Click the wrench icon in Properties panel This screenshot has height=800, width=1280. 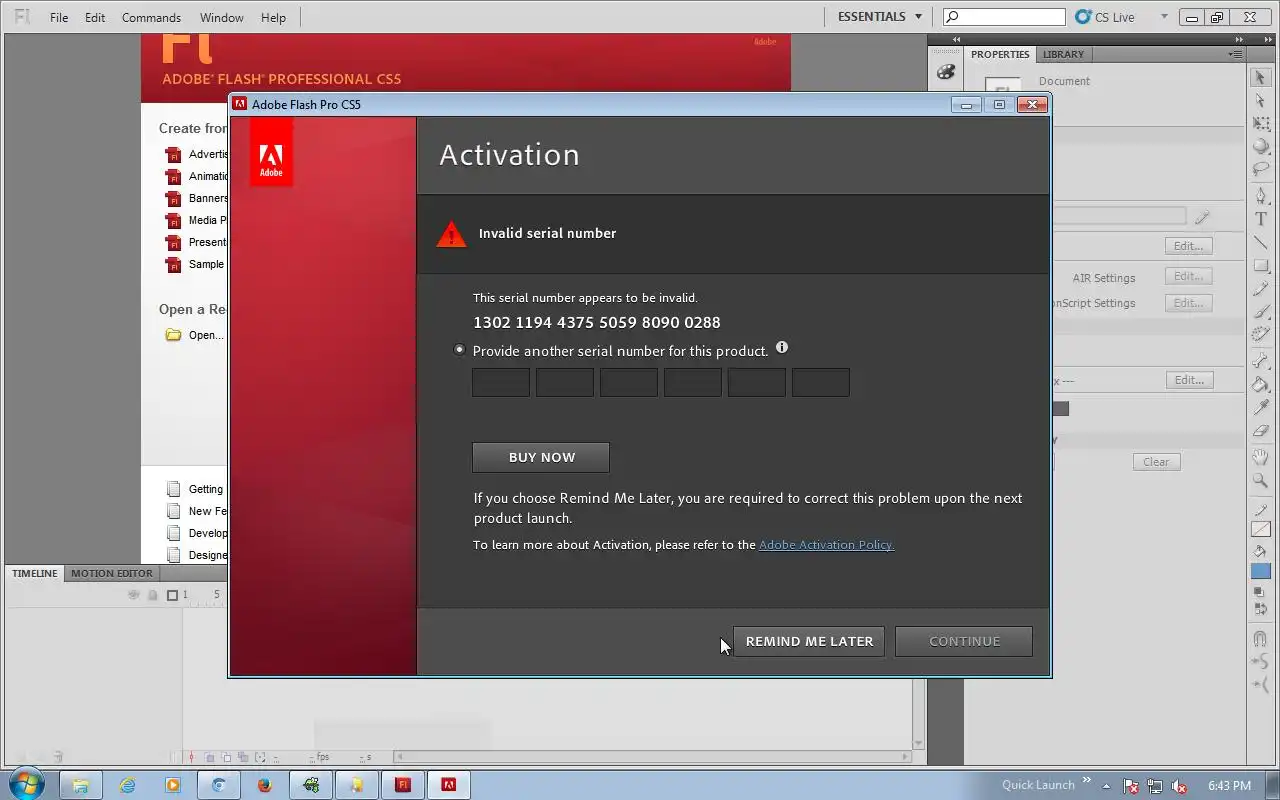click(1202, 217)
